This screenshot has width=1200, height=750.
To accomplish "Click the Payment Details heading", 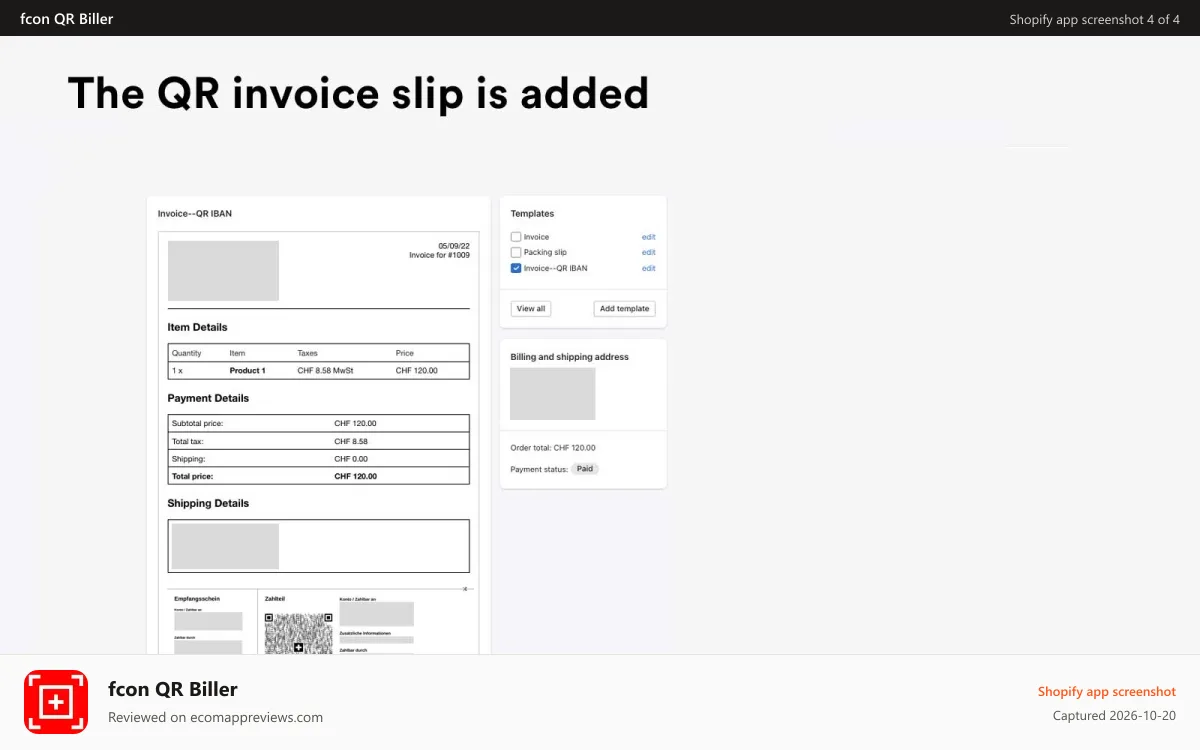I will pos(208,398).
